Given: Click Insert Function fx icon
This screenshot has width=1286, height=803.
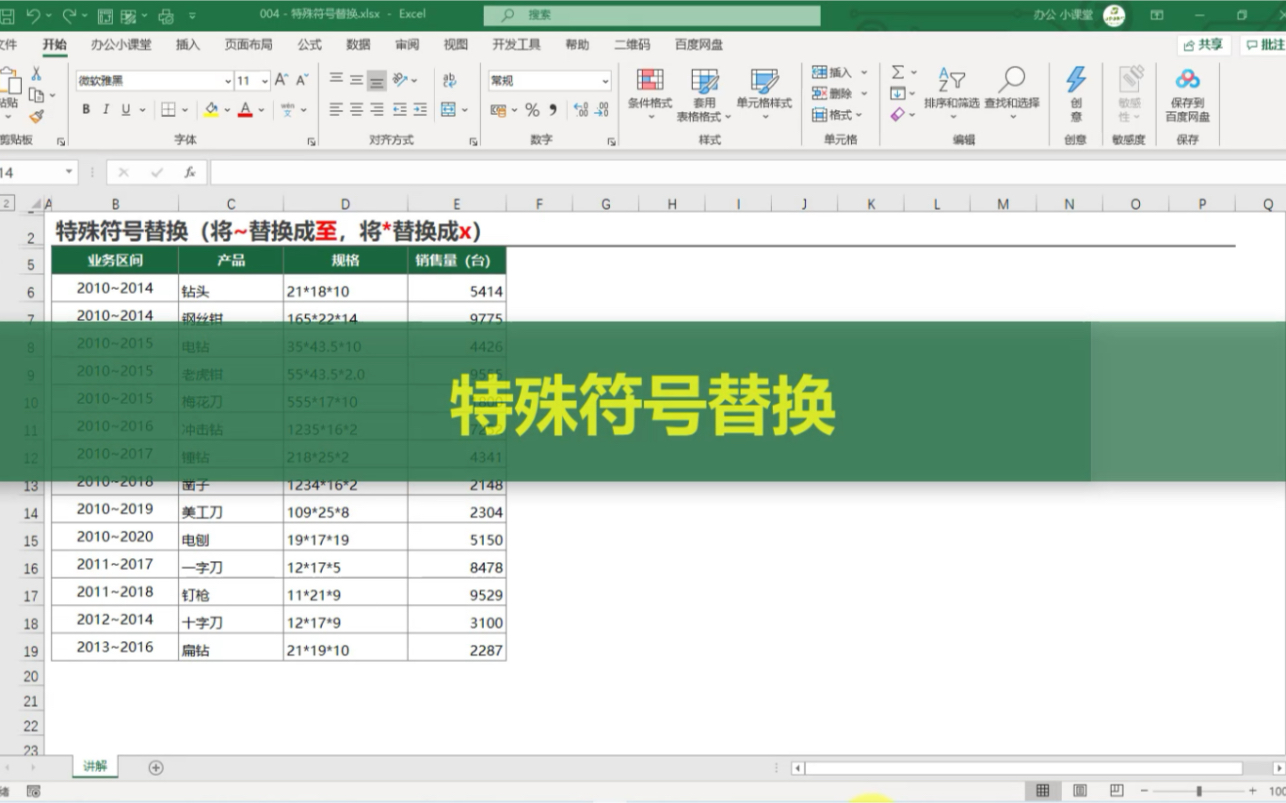Looking at the screenshot, I should click(x=189, y=173).
